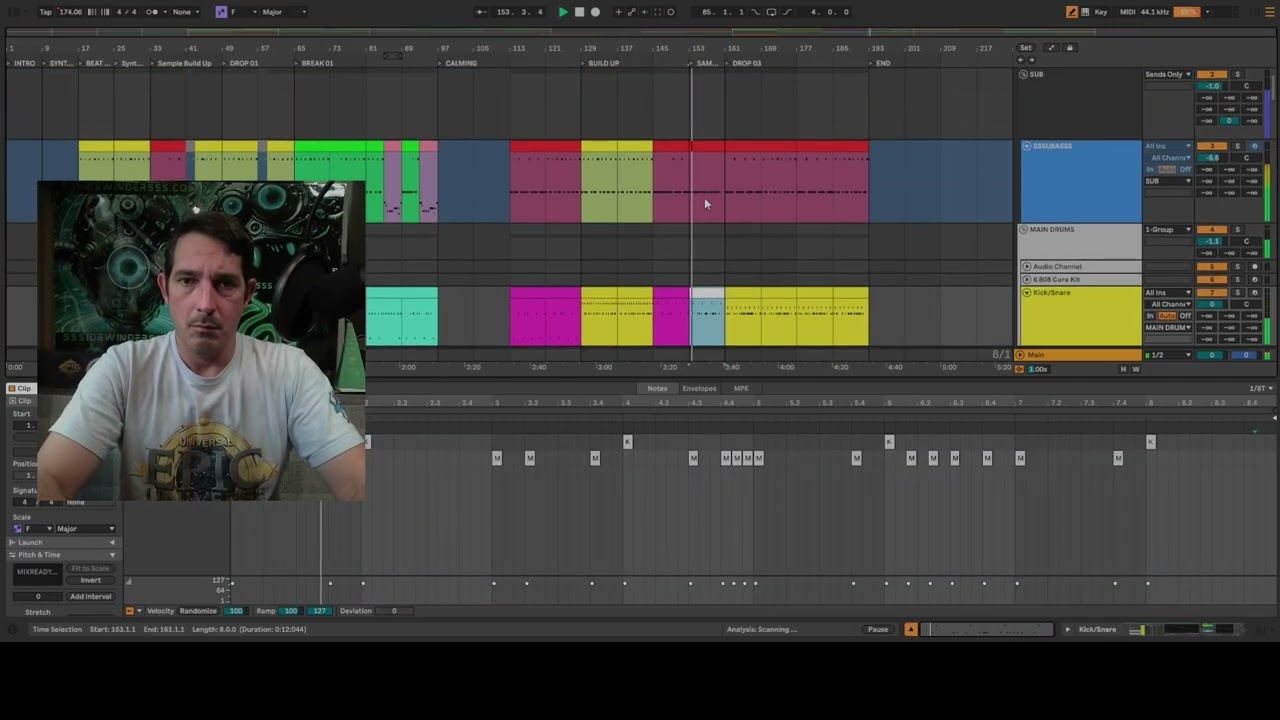Click the lock icon next to Set
Viewport: 1280px width, 720px height.
pos(1069,47)
